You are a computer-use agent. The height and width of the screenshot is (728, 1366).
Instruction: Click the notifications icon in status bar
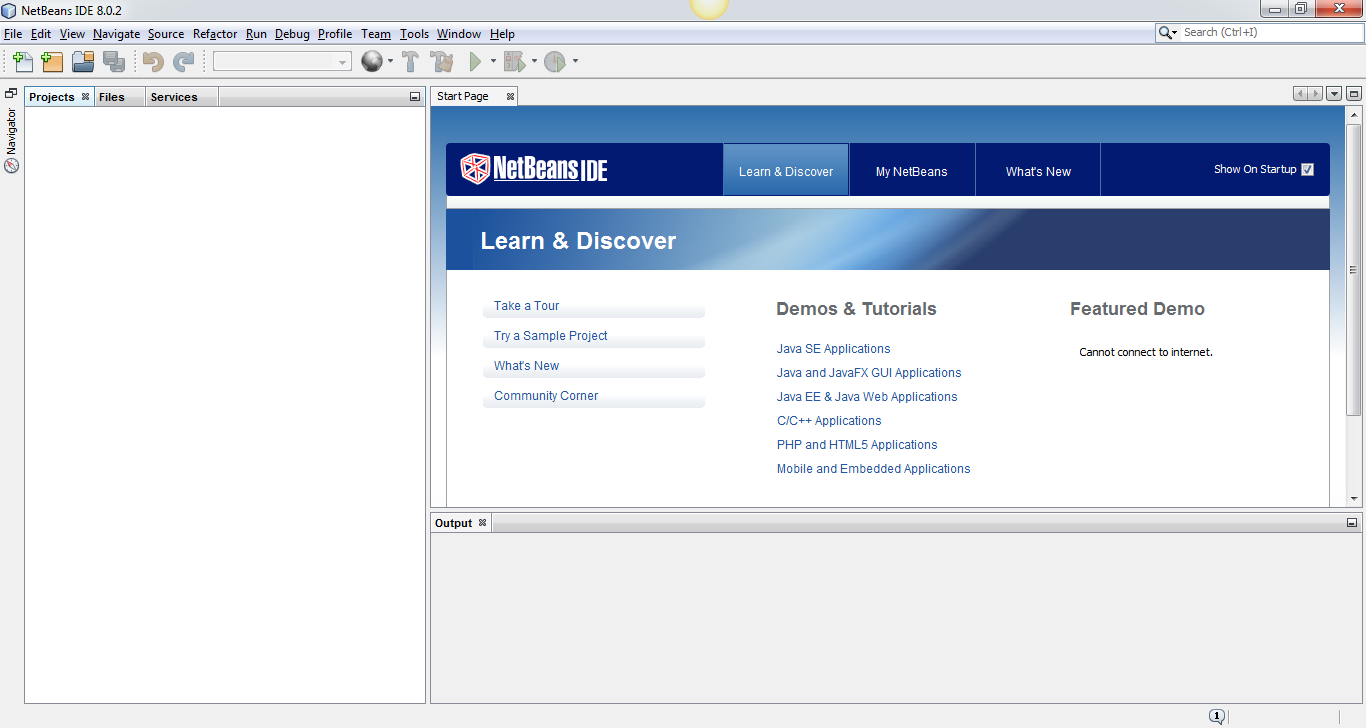1217,716
